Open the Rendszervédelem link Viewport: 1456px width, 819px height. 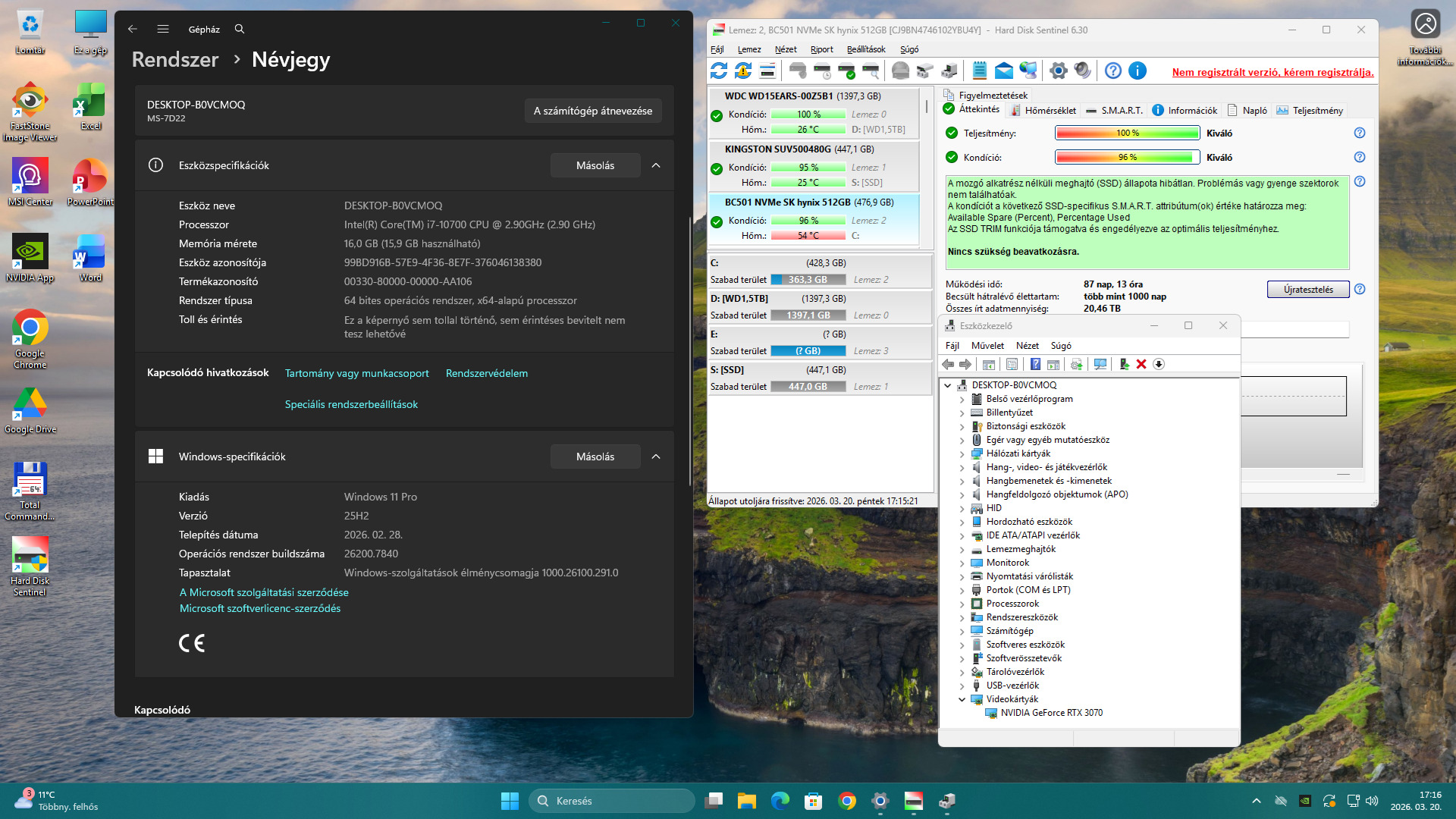pyautogui.click(x=486, y=373)
